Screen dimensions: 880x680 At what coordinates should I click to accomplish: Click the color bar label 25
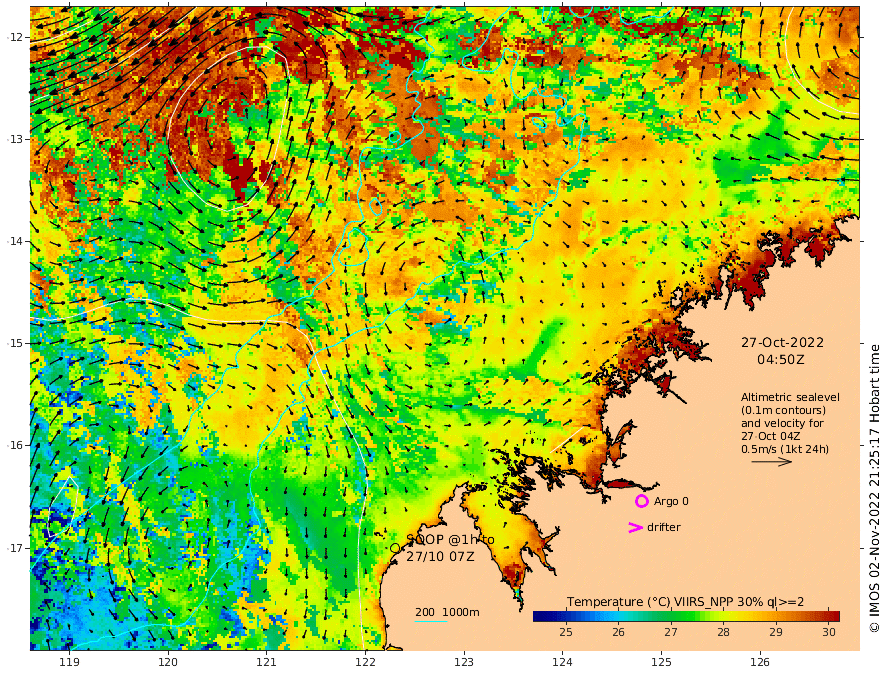pyautogui.click(x=566, y=632)
